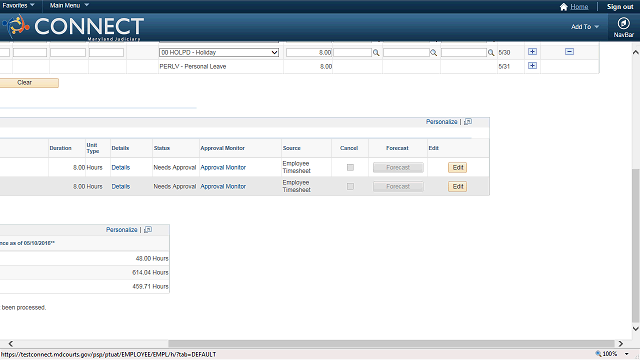This screenshot has height=360, width=640.
Task: Tick the Cancel checkbox in the second absence row
Action: pyautogui.click(x=350, y=187)
